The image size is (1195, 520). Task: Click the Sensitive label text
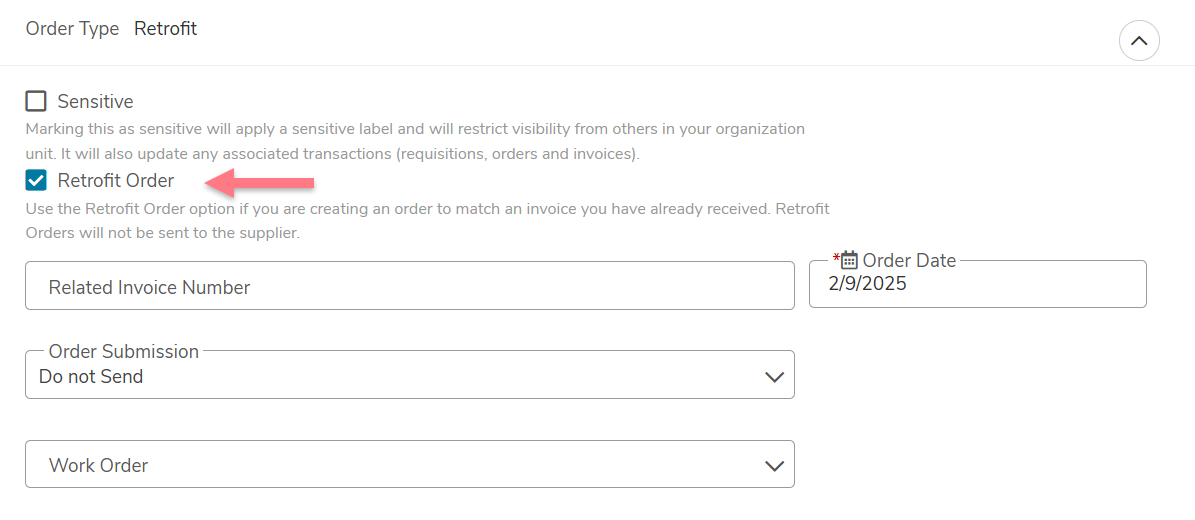point(95,101)
